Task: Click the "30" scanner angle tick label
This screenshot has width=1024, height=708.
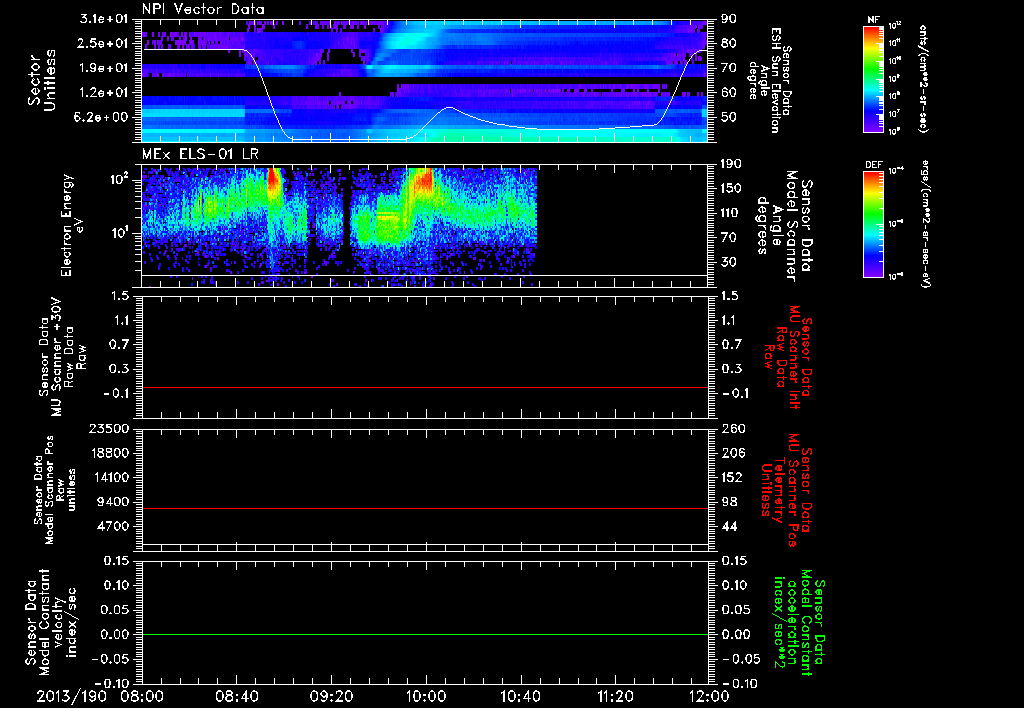Action: point(728,262)
